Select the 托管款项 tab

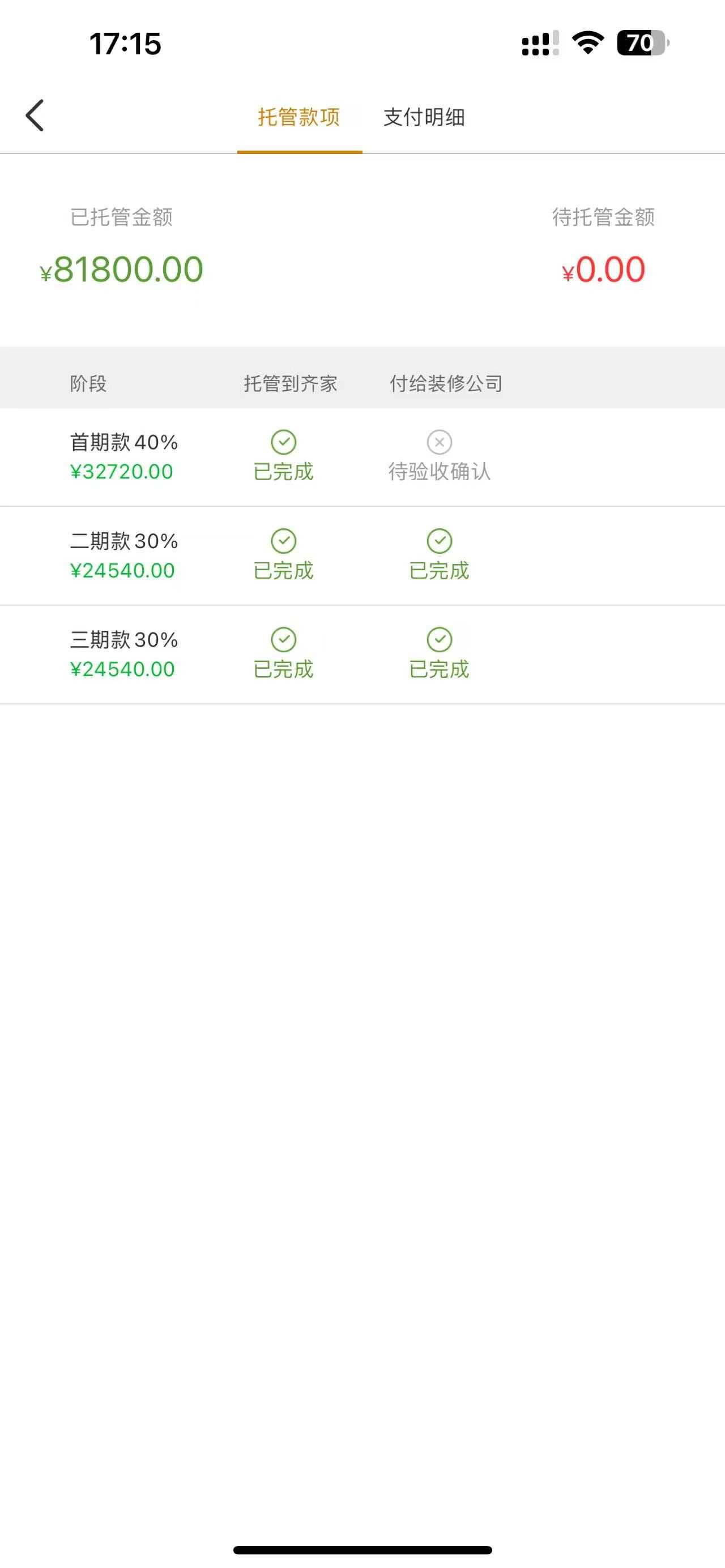click(x=299, y=117)
